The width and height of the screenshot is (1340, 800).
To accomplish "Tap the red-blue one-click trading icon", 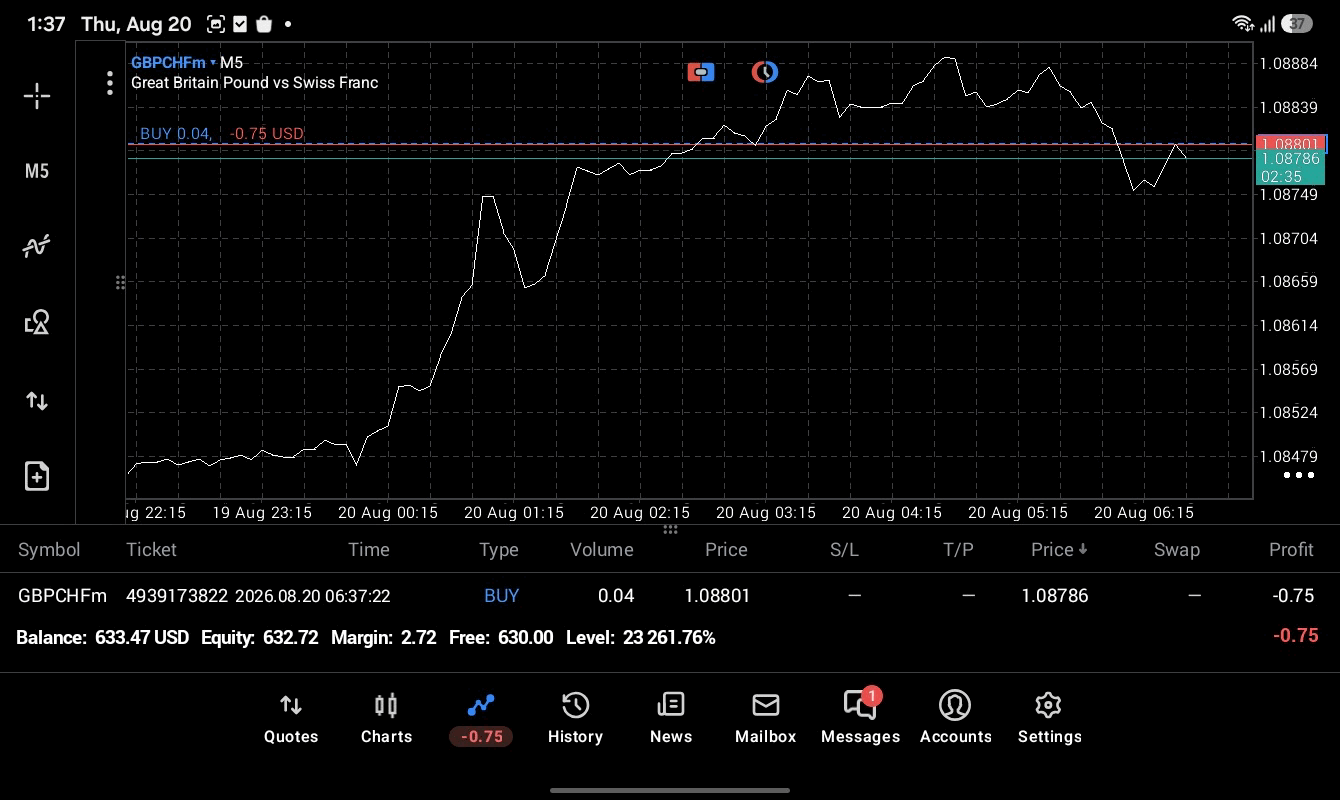I will [701, 72].
